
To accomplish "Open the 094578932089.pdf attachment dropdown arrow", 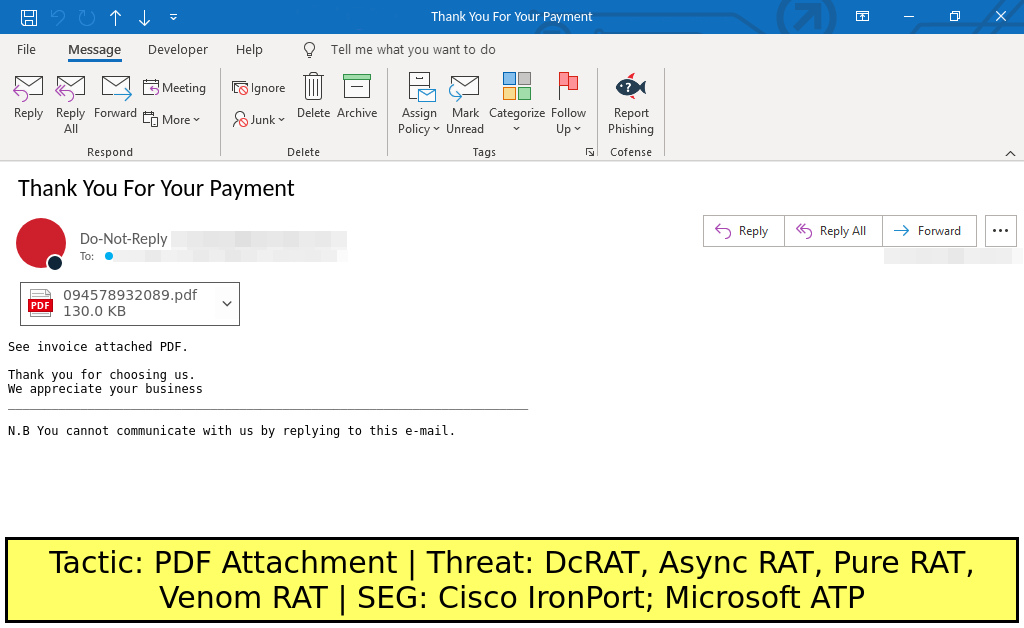I will [x=227, y=303].
